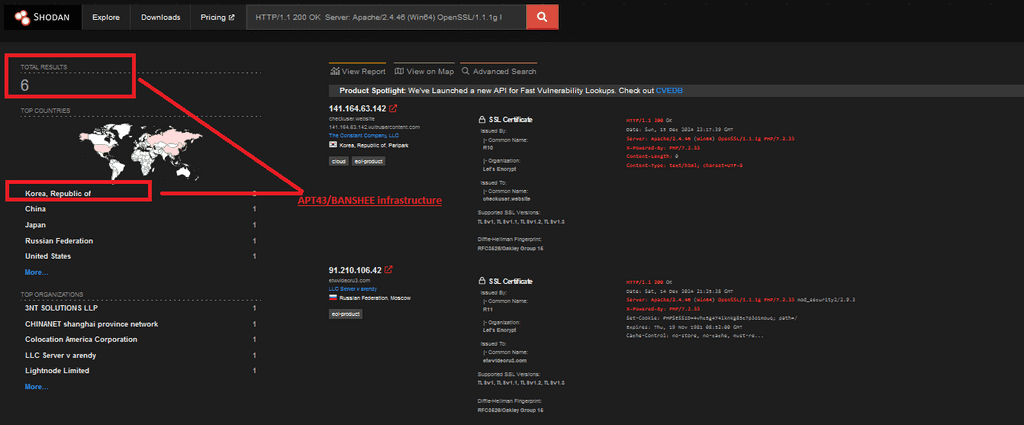Open the View Report tab
The width and height of the screenshot is (1024, 425).
[358, 71]
